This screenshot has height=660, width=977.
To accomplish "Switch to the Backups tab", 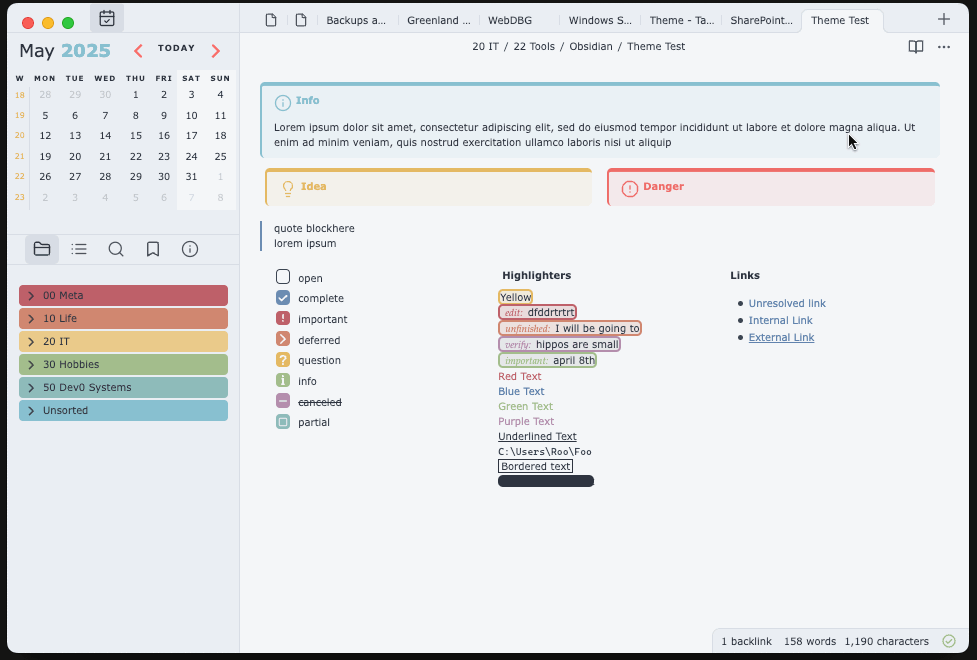I will pyautogui.click(x=356, y=20).
